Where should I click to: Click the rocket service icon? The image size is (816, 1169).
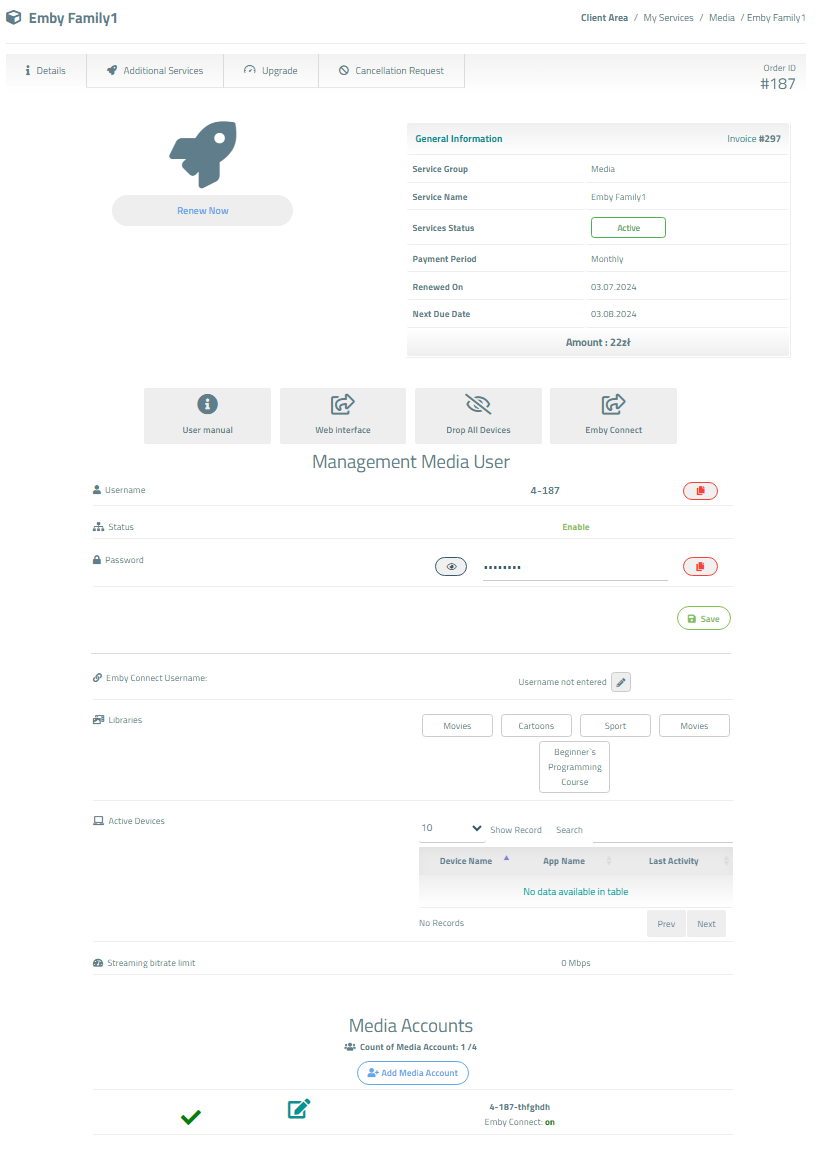[203, 154]
